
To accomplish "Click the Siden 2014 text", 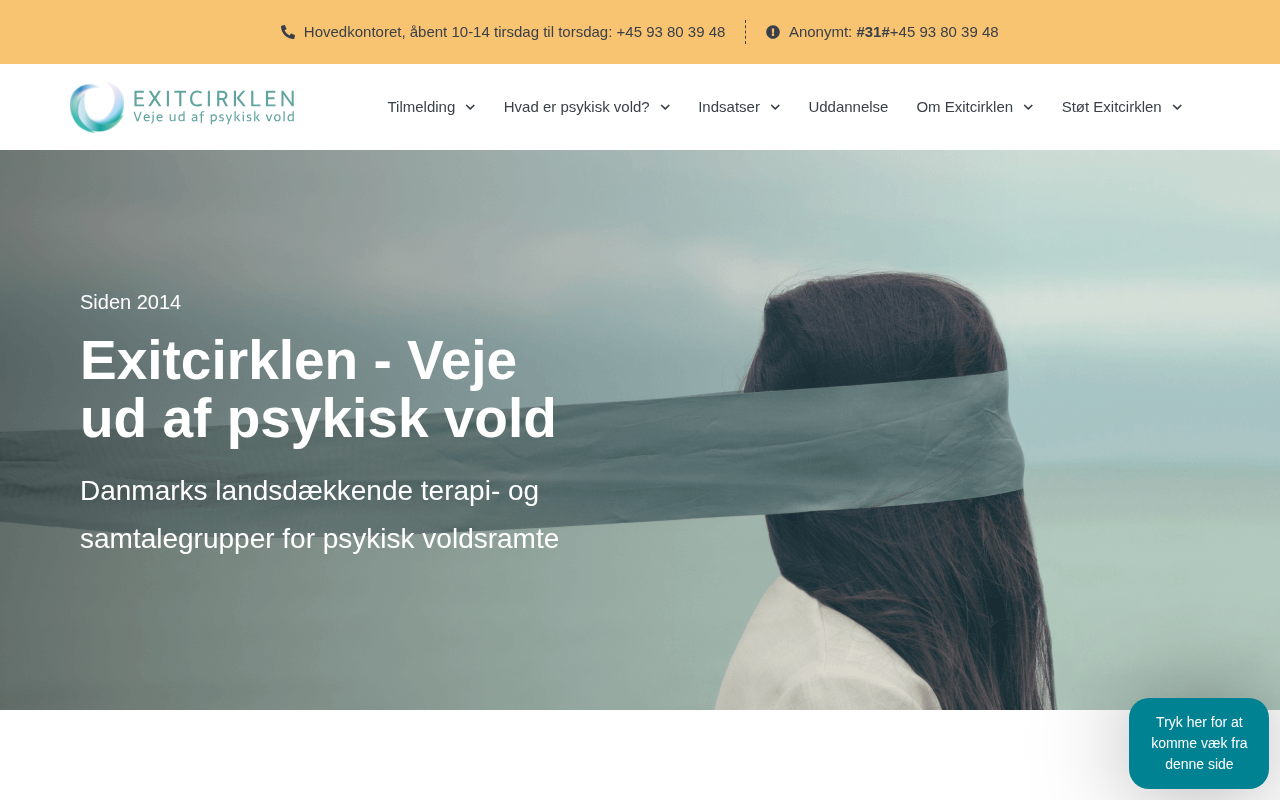I will [131, 302].
